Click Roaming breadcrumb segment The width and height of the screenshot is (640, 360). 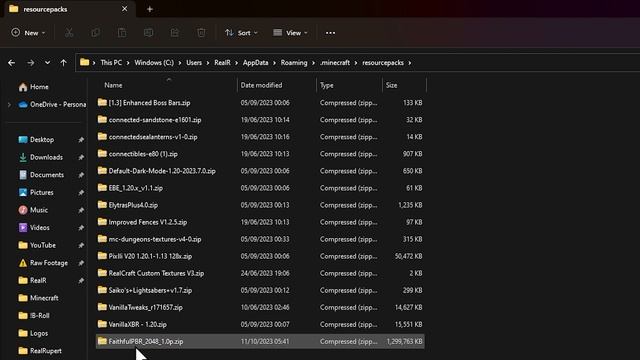294,62
